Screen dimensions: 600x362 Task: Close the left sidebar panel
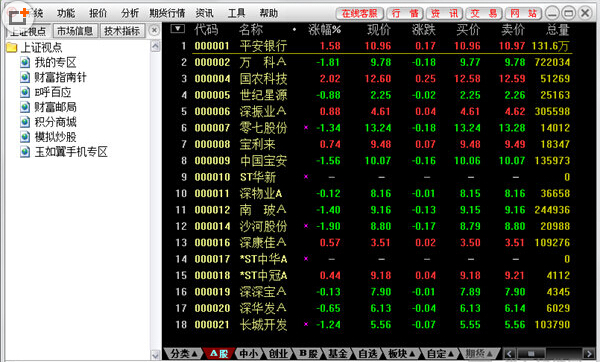point(154,30)
